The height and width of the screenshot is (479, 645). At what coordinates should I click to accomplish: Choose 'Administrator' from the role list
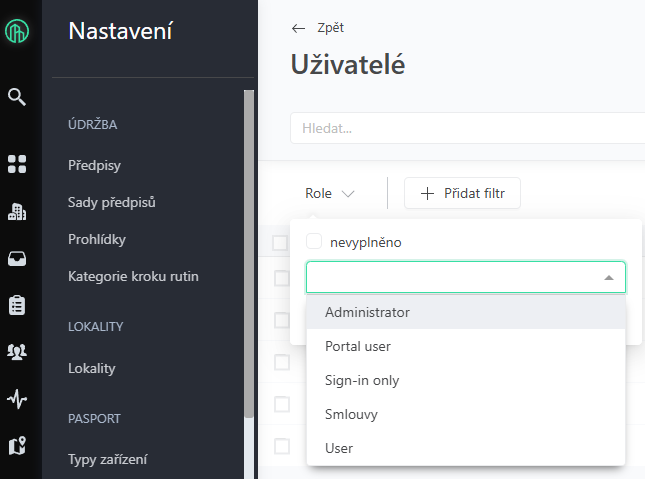pyautogui.click(x=367, y=312)
